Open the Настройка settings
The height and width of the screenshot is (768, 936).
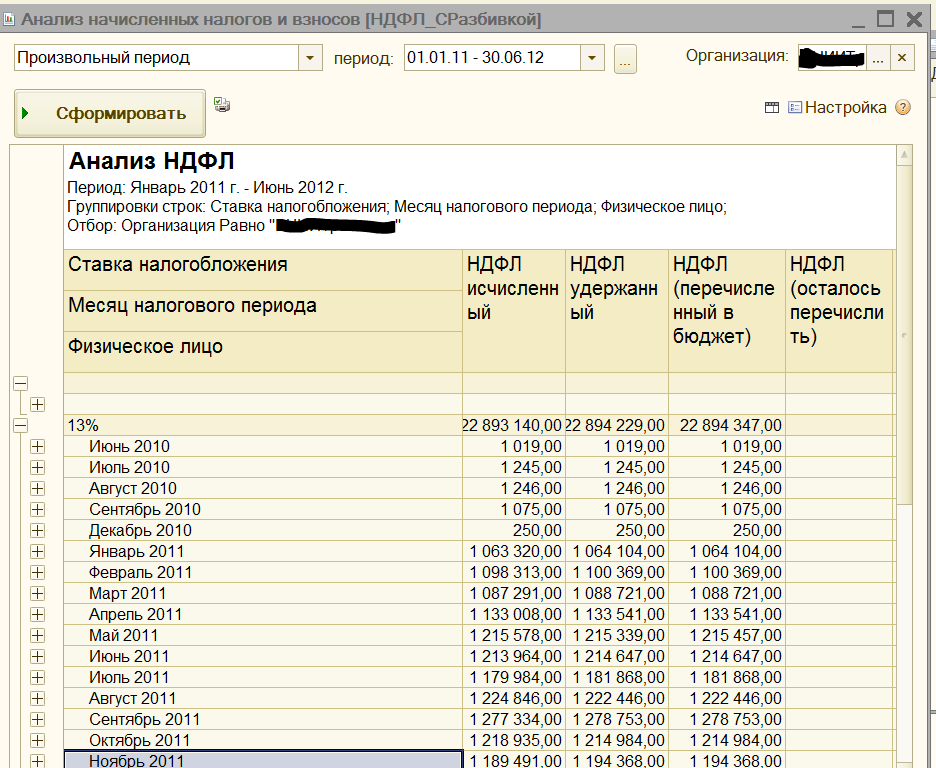pos(838,107)
